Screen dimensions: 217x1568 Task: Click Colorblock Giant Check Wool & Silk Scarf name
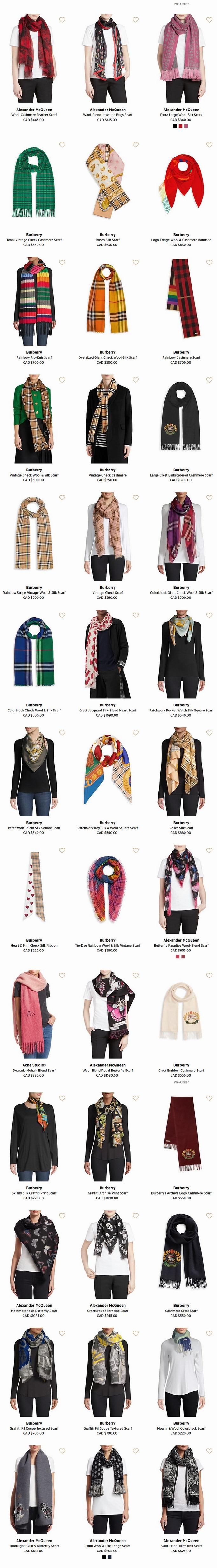[x=181, y=592]
